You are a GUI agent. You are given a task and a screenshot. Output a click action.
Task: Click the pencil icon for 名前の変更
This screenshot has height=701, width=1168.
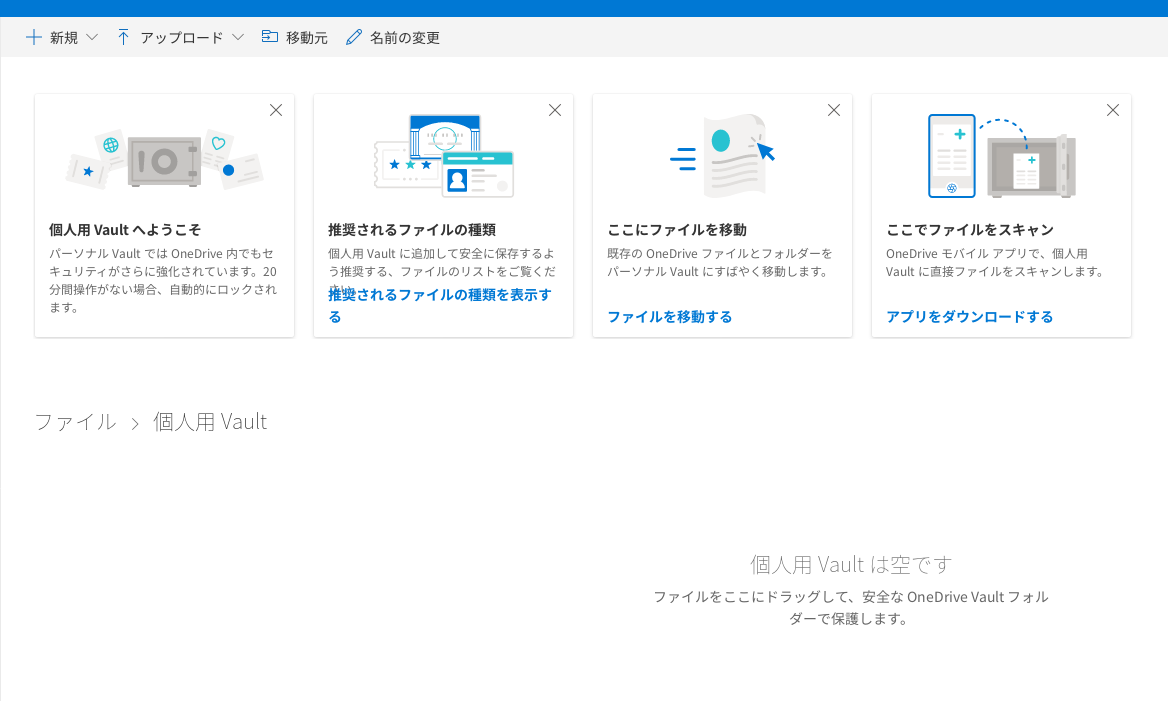[x=353, y=37]
